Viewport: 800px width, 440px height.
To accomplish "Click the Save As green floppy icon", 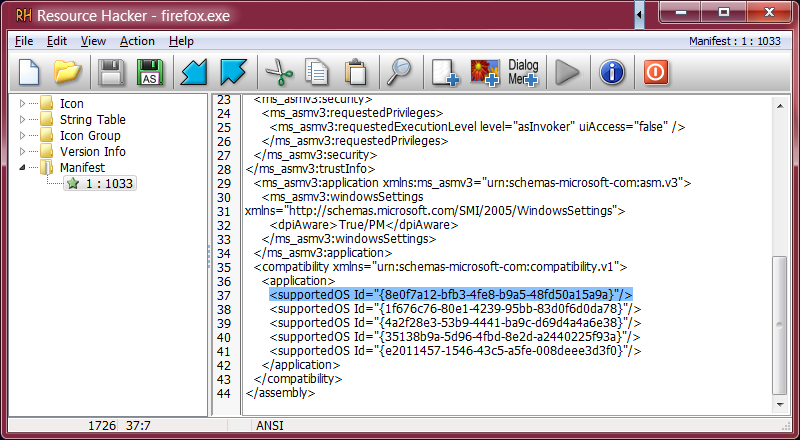I will (x=150, y=71).
